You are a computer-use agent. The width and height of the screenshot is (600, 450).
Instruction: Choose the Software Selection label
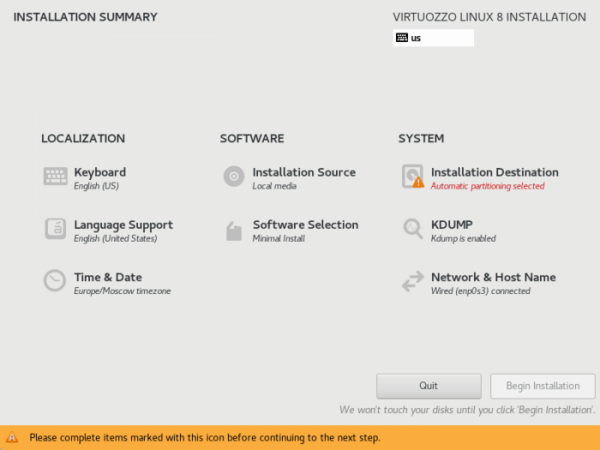coord(305,225)
